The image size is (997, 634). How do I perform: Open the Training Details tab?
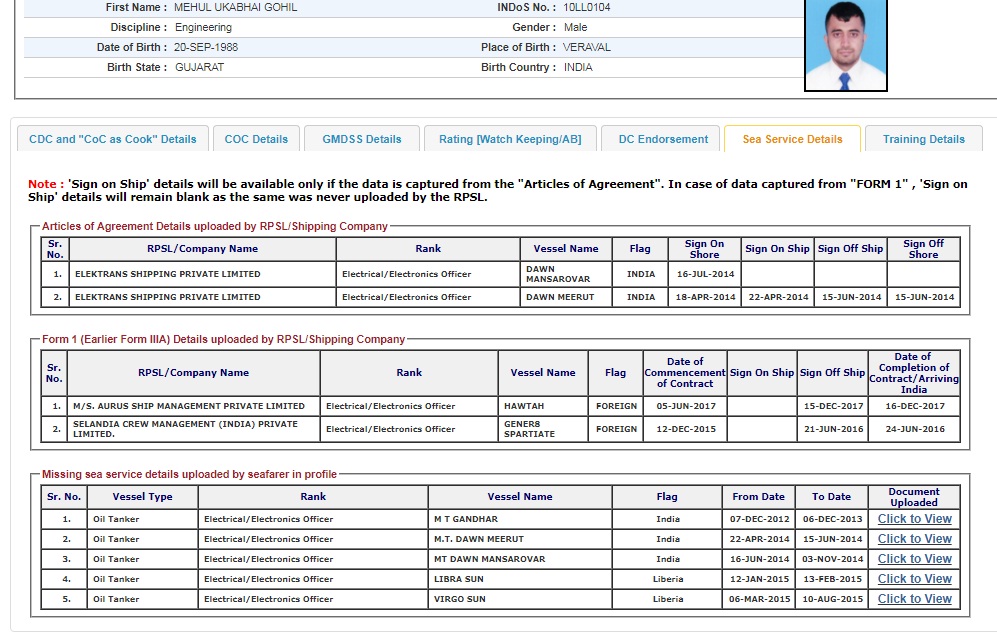pyautogui.click(x=923, y=139)
